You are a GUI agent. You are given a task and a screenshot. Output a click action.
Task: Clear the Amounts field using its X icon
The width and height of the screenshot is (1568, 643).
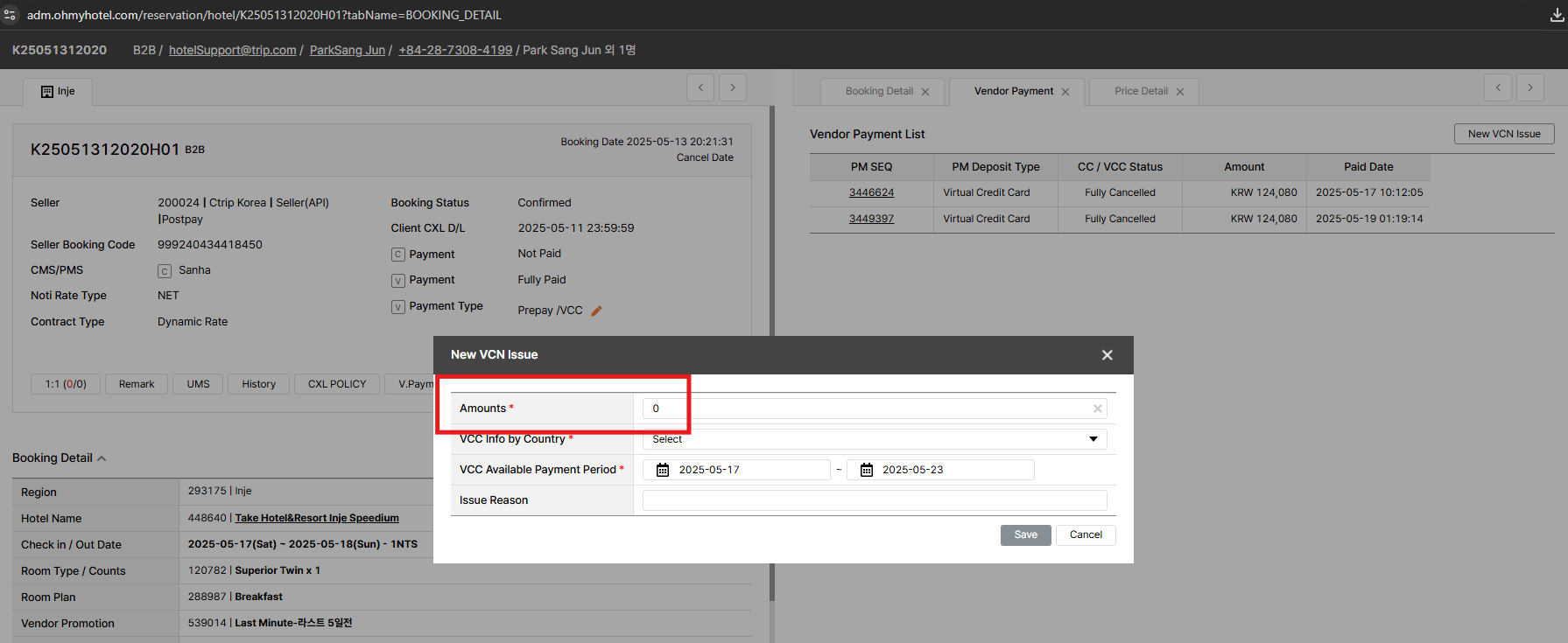click(x=1097, y=409)
